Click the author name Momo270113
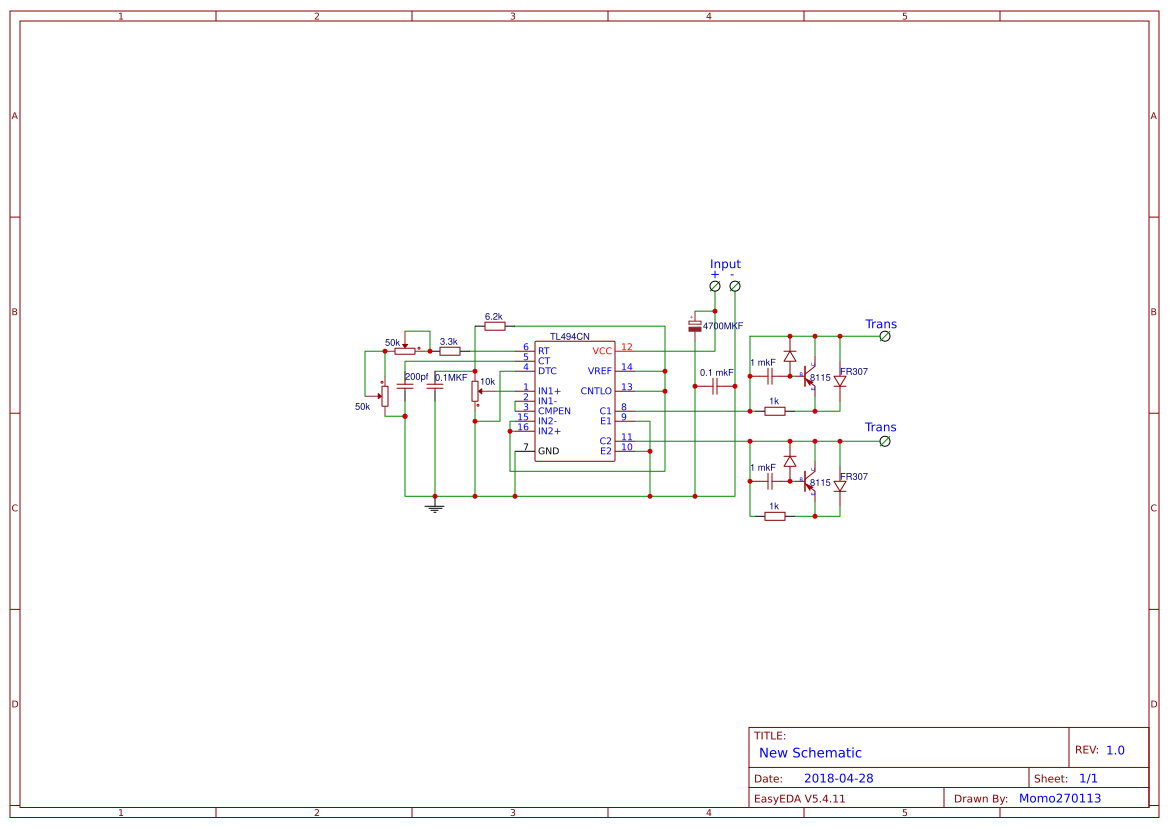Screen dimensions: 1169x828 tap(1059, 798)
